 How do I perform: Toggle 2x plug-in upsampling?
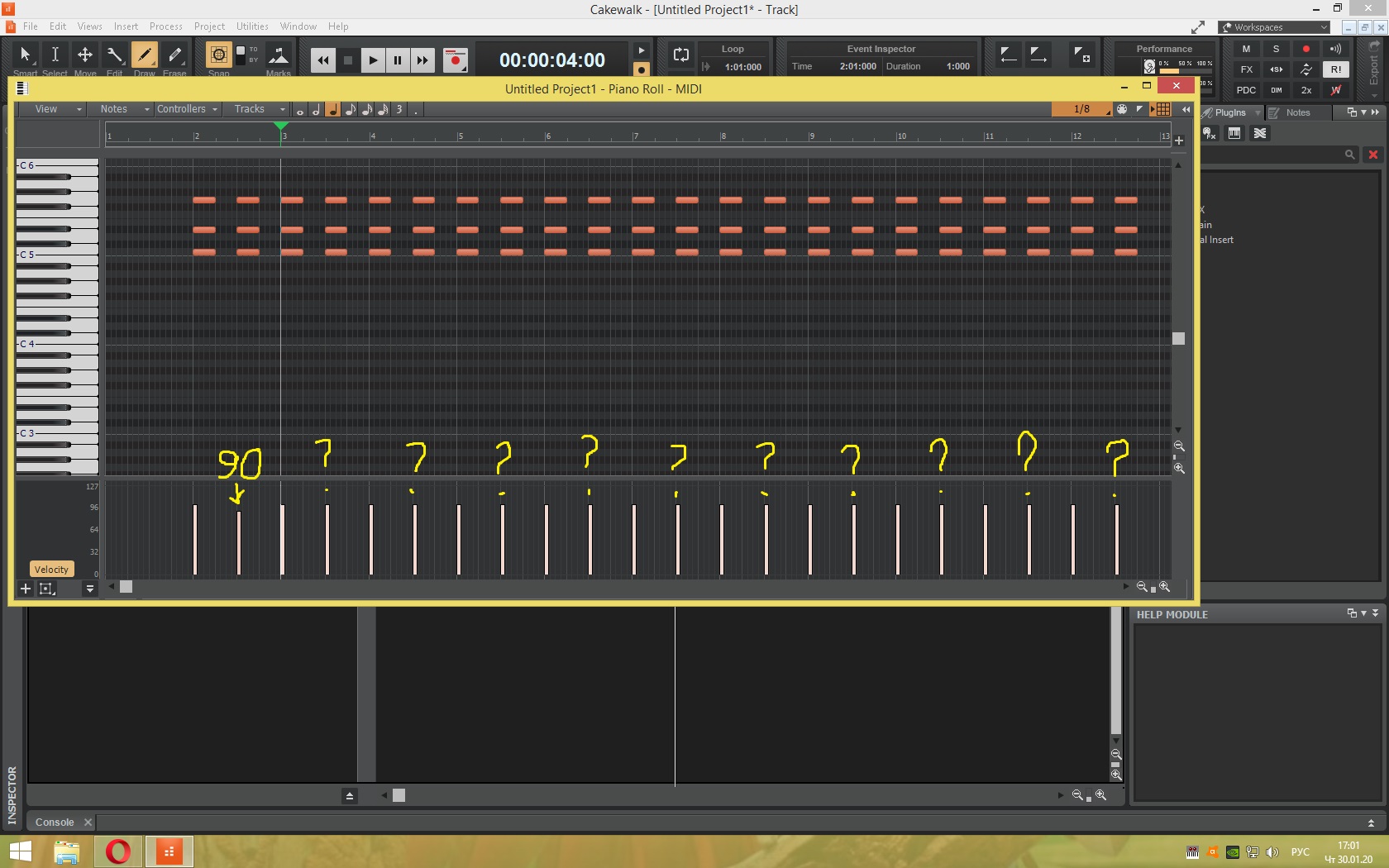(x=1306, y=90)
